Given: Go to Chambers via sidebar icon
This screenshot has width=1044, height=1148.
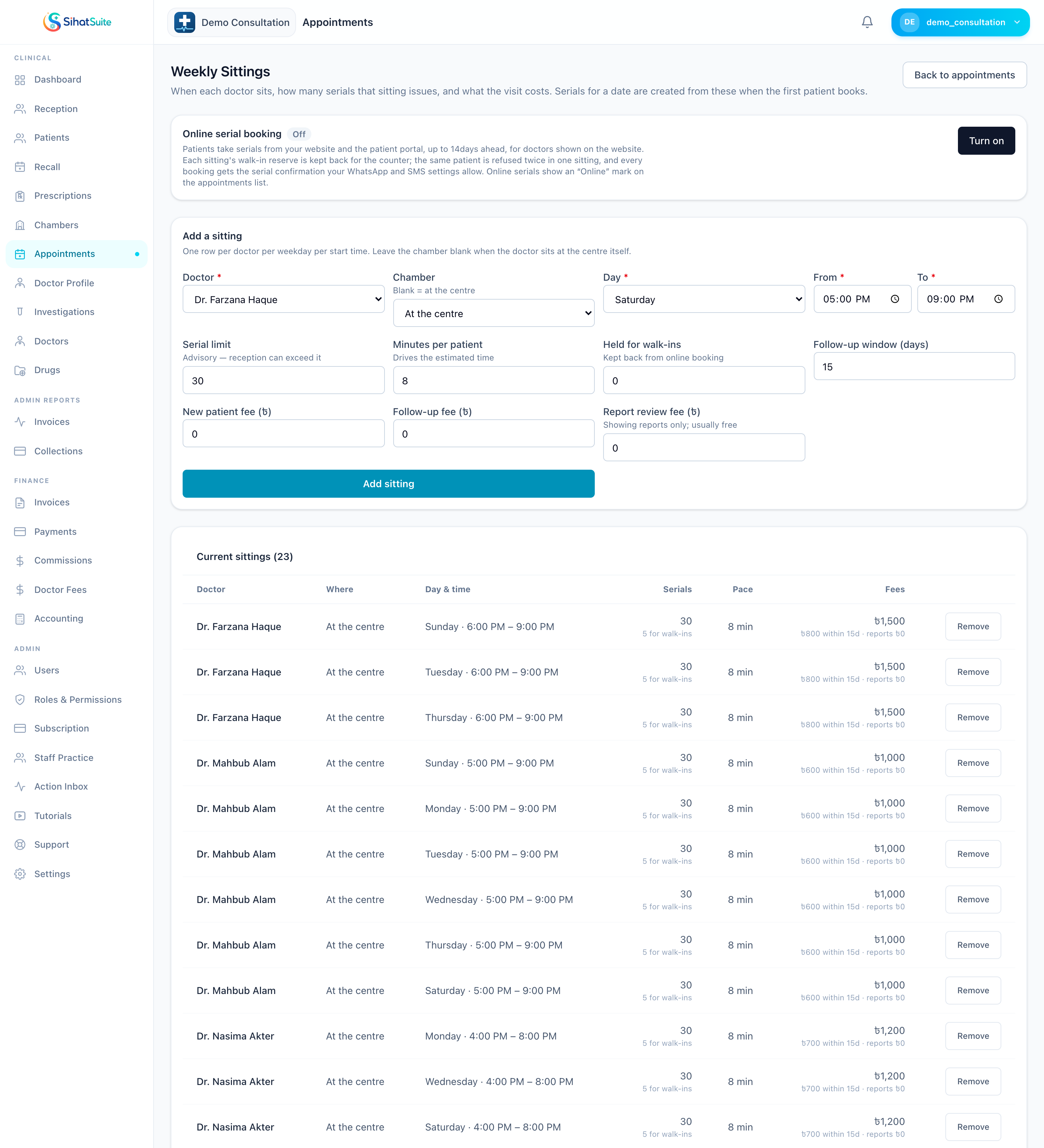Looking at the screenshot, I should pos(20,225).
